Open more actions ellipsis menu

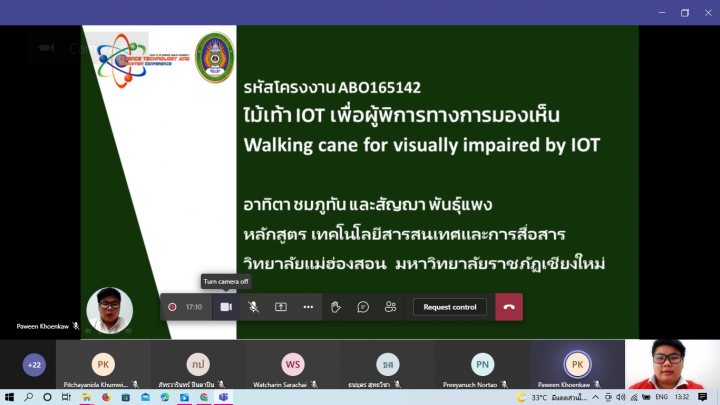308,307
